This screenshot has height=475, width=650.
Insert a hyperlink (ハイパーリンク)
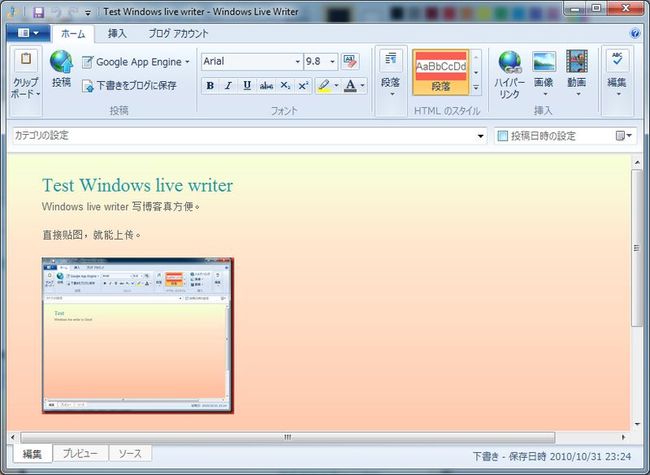pyautogui.click(x=509, y=75)
